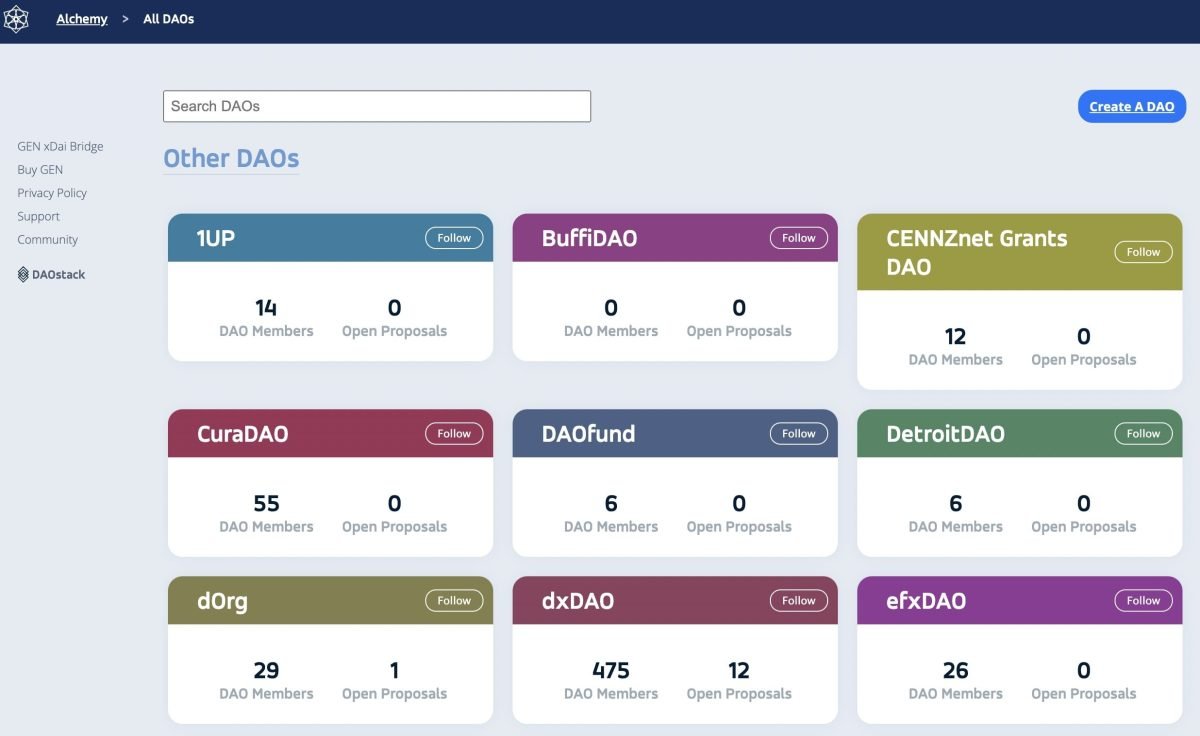This screenshot has height=736, width=1200.
Task: Select All DAOs breadcrumb
Action: 168,19
